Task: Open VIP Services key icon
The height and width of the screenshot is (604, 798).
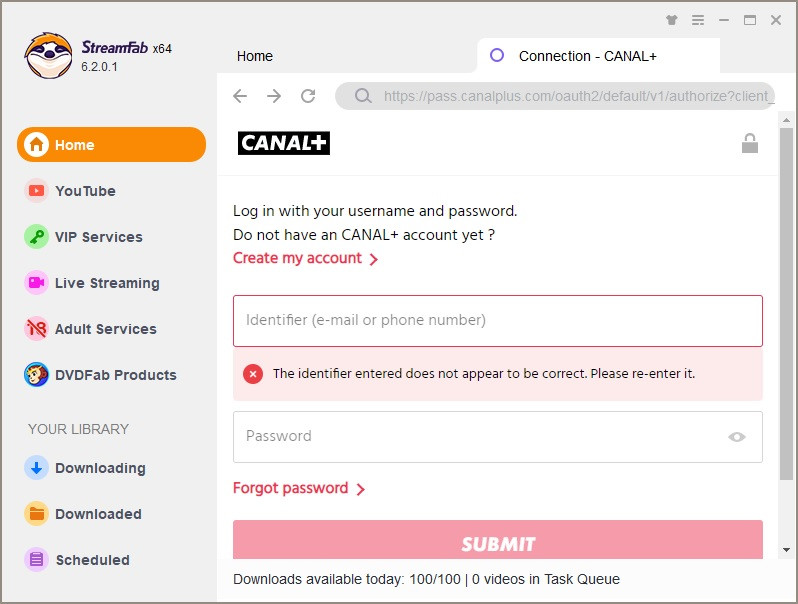Action: (37, 237)
